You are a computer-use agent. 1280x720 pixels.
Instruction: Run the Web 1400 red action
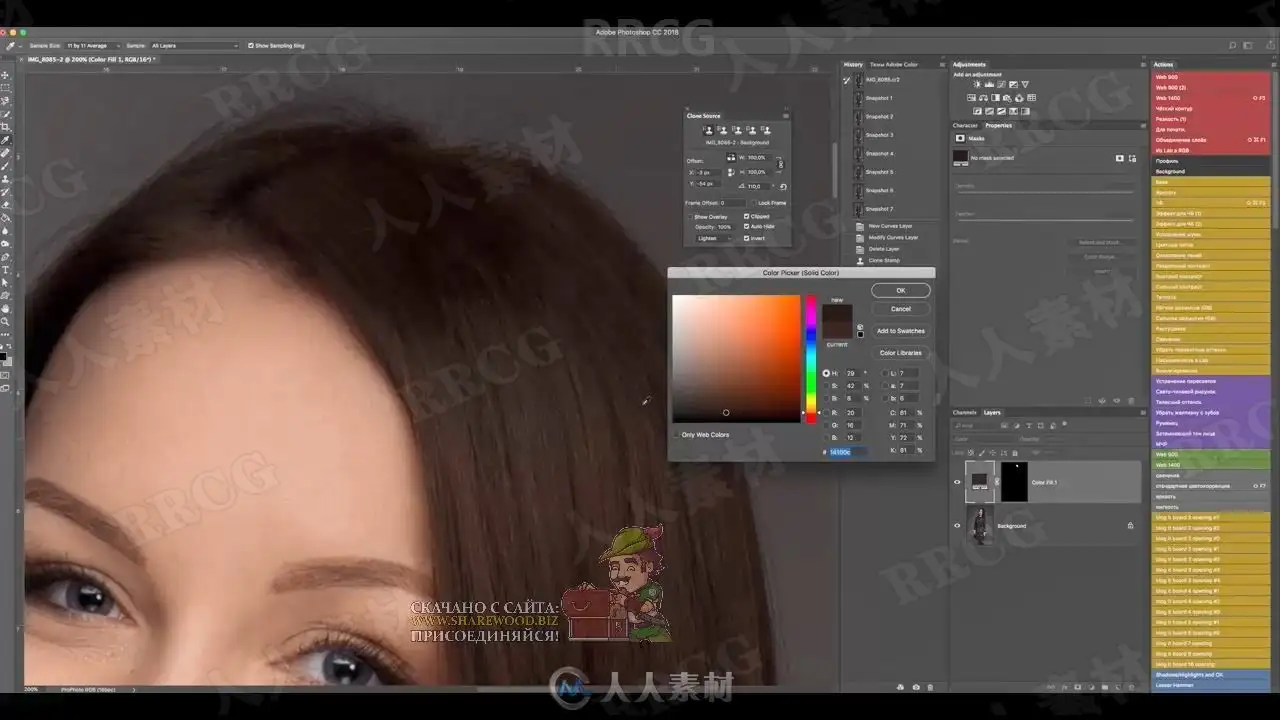click(1211, 98)
